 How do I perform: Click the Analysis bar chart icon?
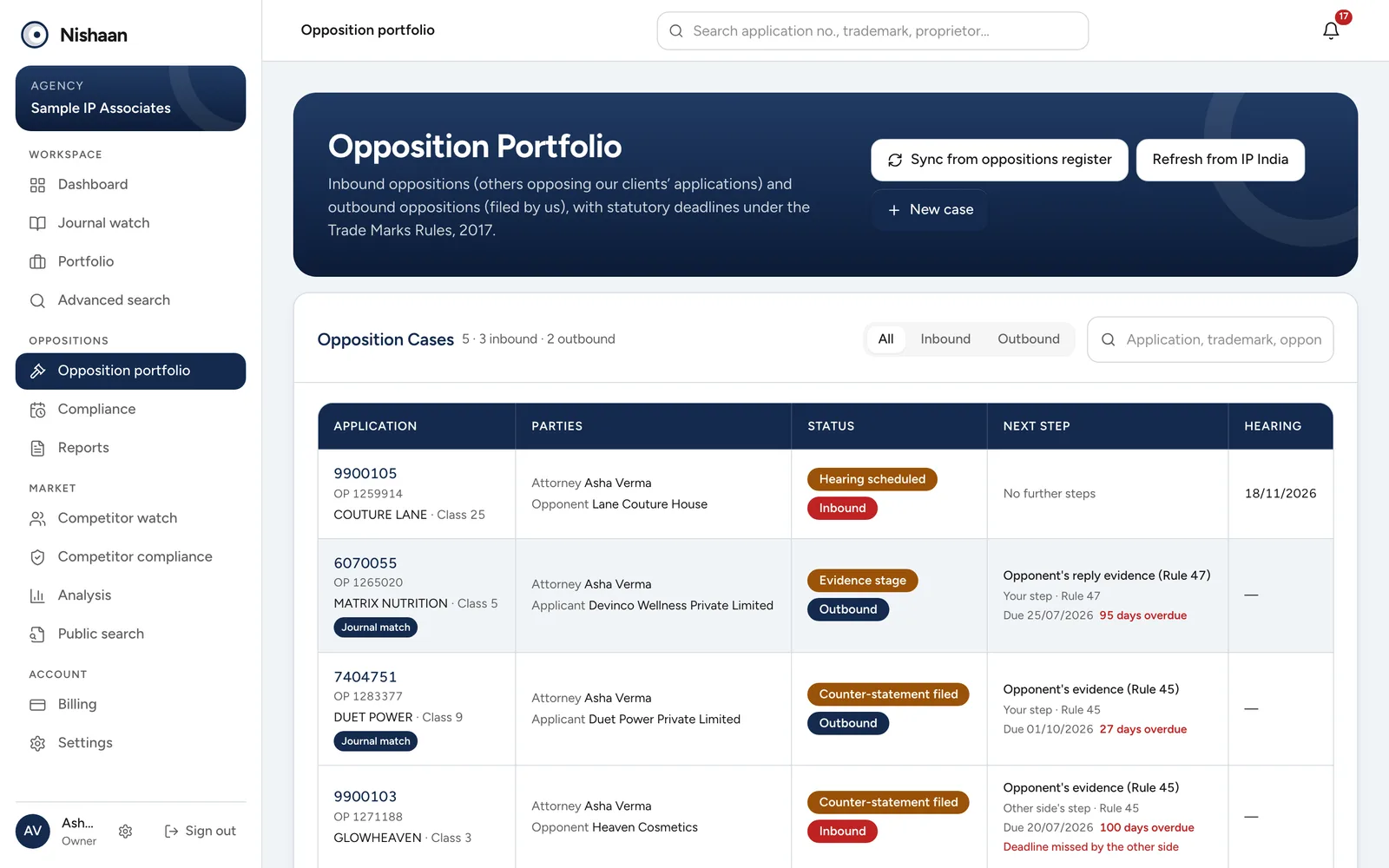(x=37, y=595)
